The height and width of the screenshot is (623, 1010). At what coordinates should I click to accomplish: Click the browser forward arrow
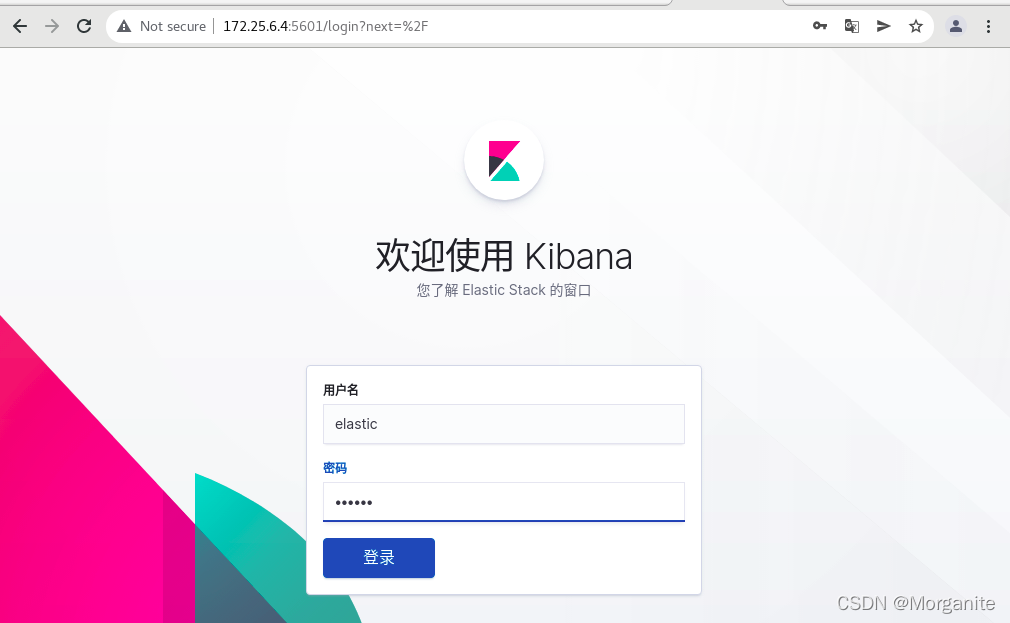[52, 26]
